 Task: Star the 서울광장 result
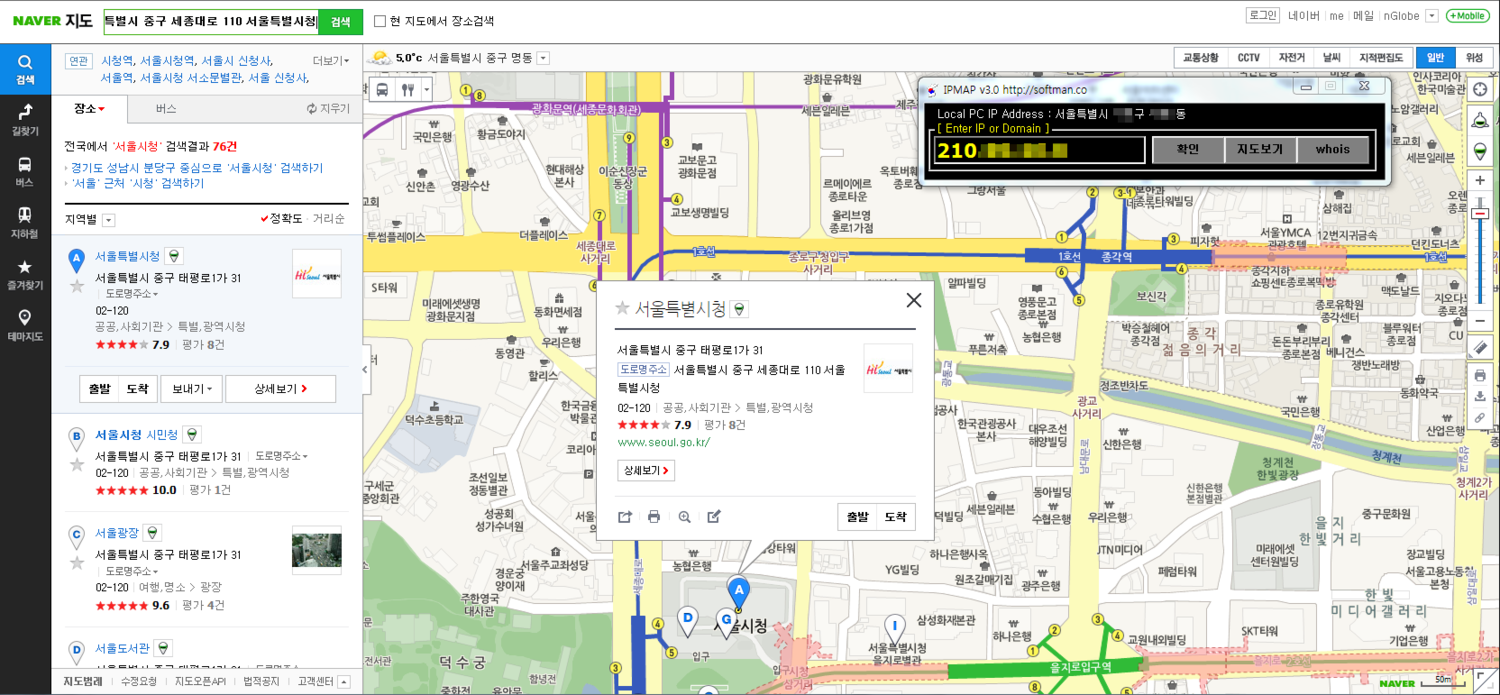coord(77,562)
